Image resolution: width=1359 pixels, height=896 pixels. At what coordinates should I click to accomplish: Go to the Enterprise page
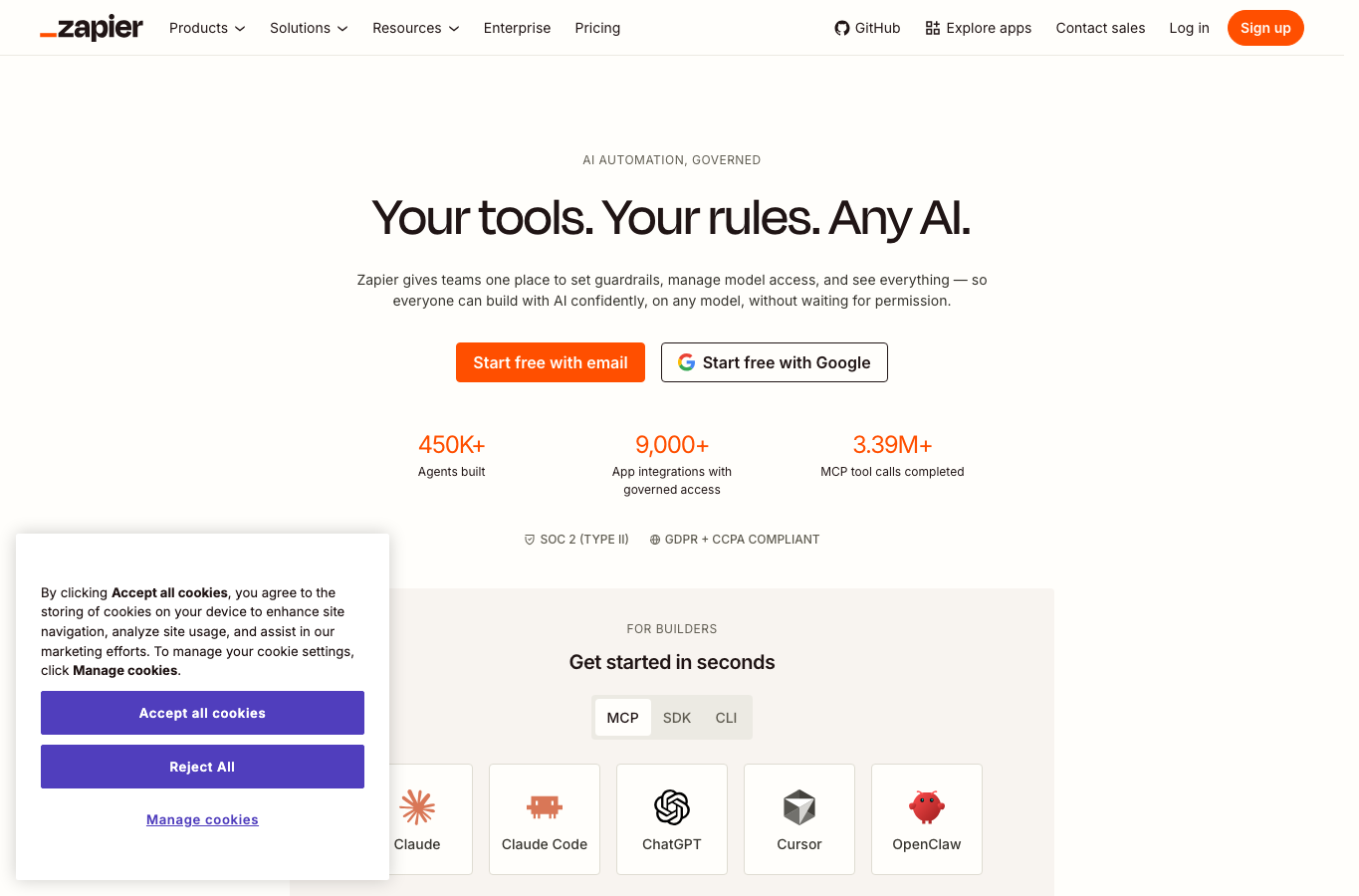coord(517,28)
